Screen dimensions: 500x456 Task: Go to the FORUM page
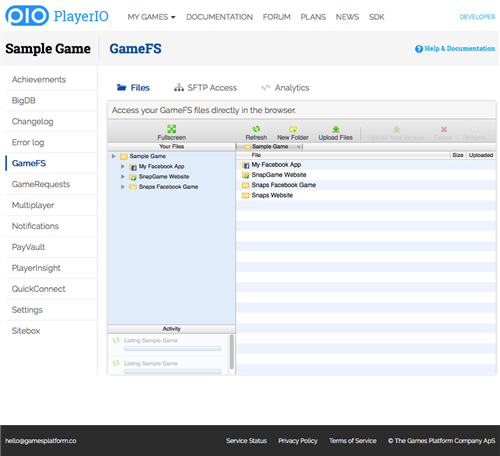[x=277, y=17]
